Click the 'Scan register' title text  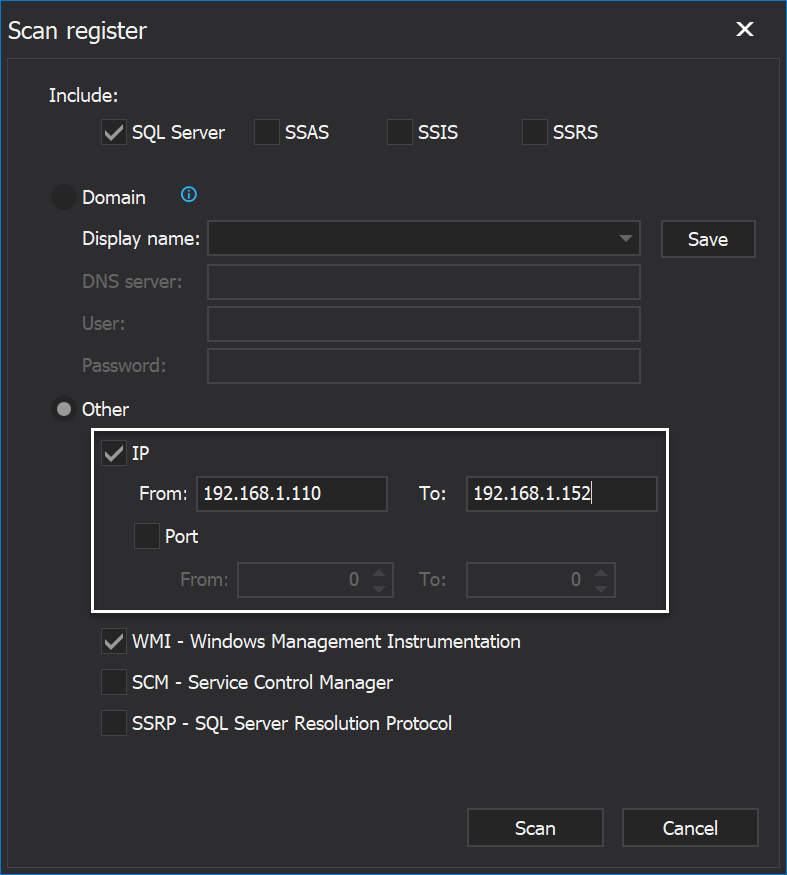pos(77,31)
